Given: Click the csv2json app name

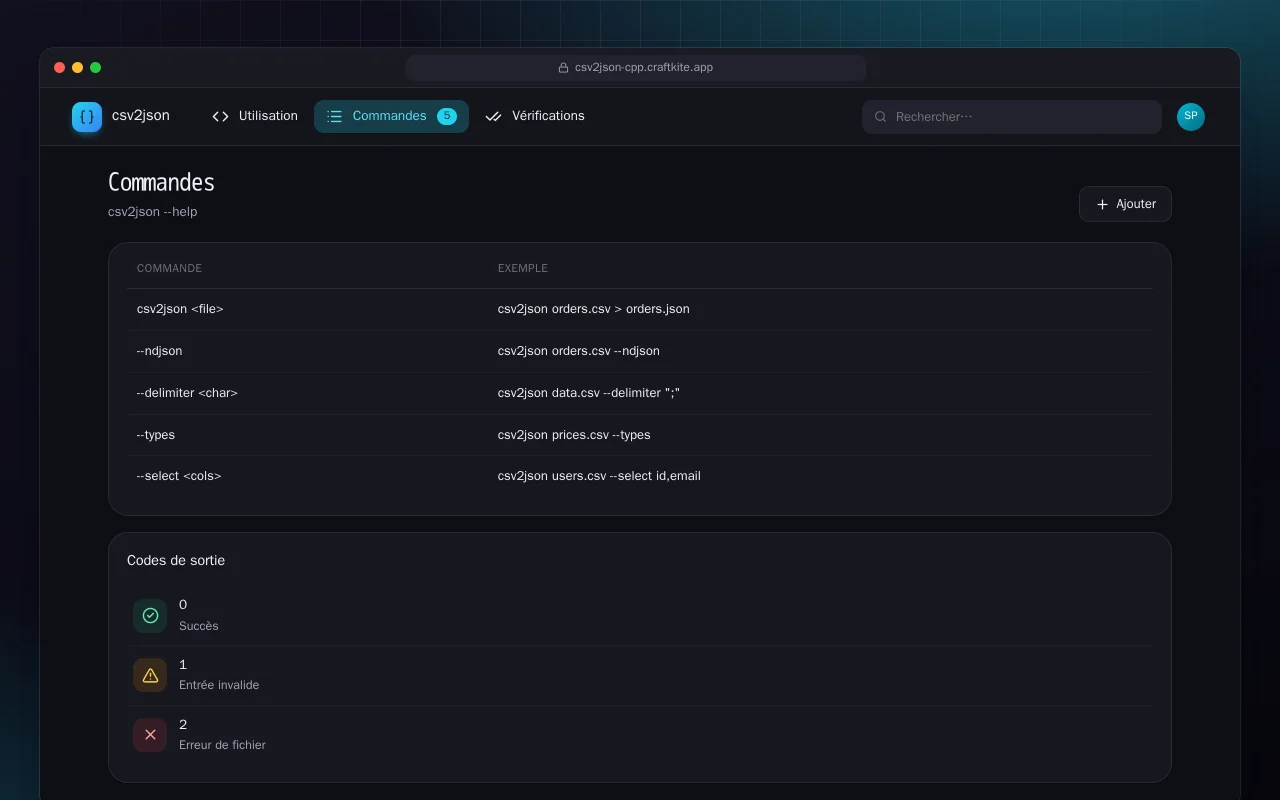Looking at the screenshot, I should [x=141, y=116].
